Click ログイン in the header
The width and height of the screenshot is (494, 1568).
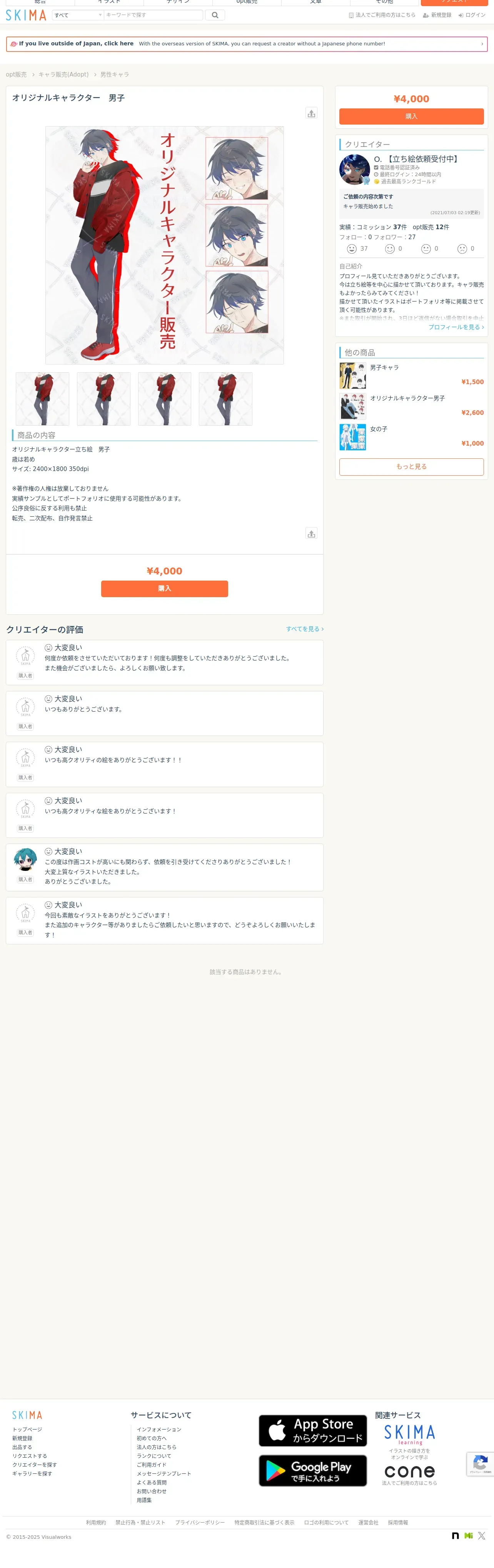[472, 15]
